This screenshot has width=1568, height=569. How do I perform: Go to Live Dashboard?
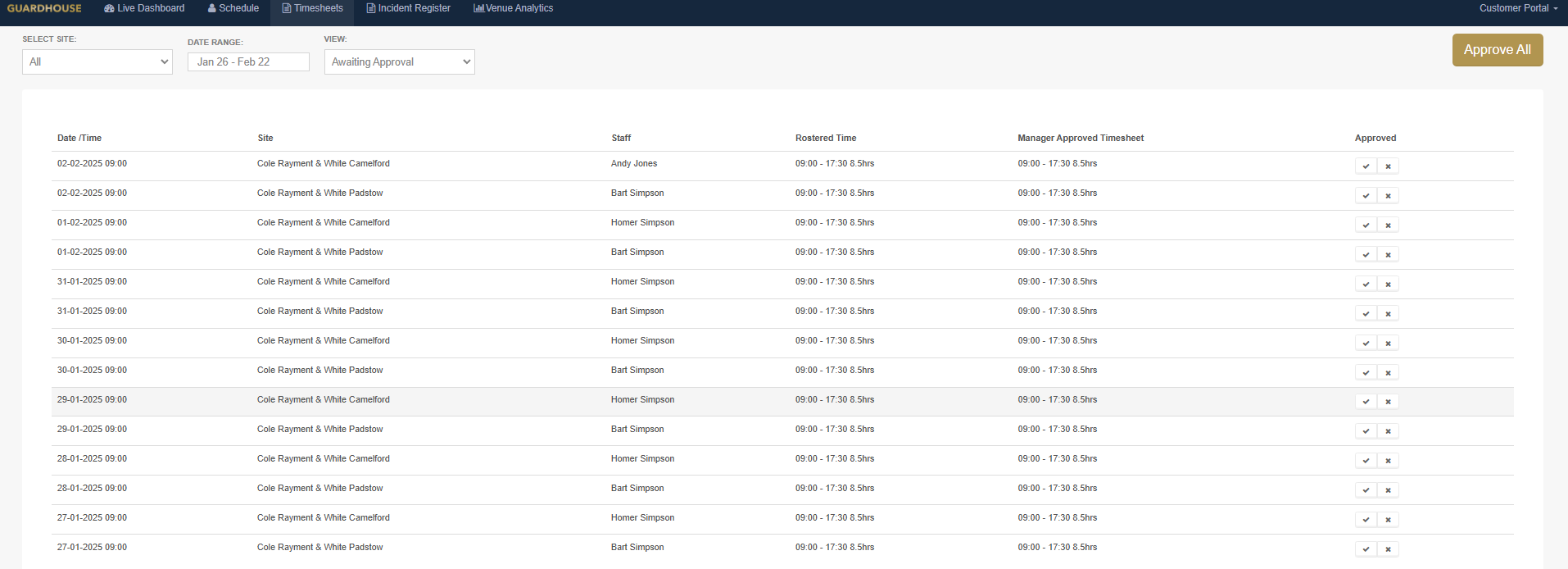point(144,8)
